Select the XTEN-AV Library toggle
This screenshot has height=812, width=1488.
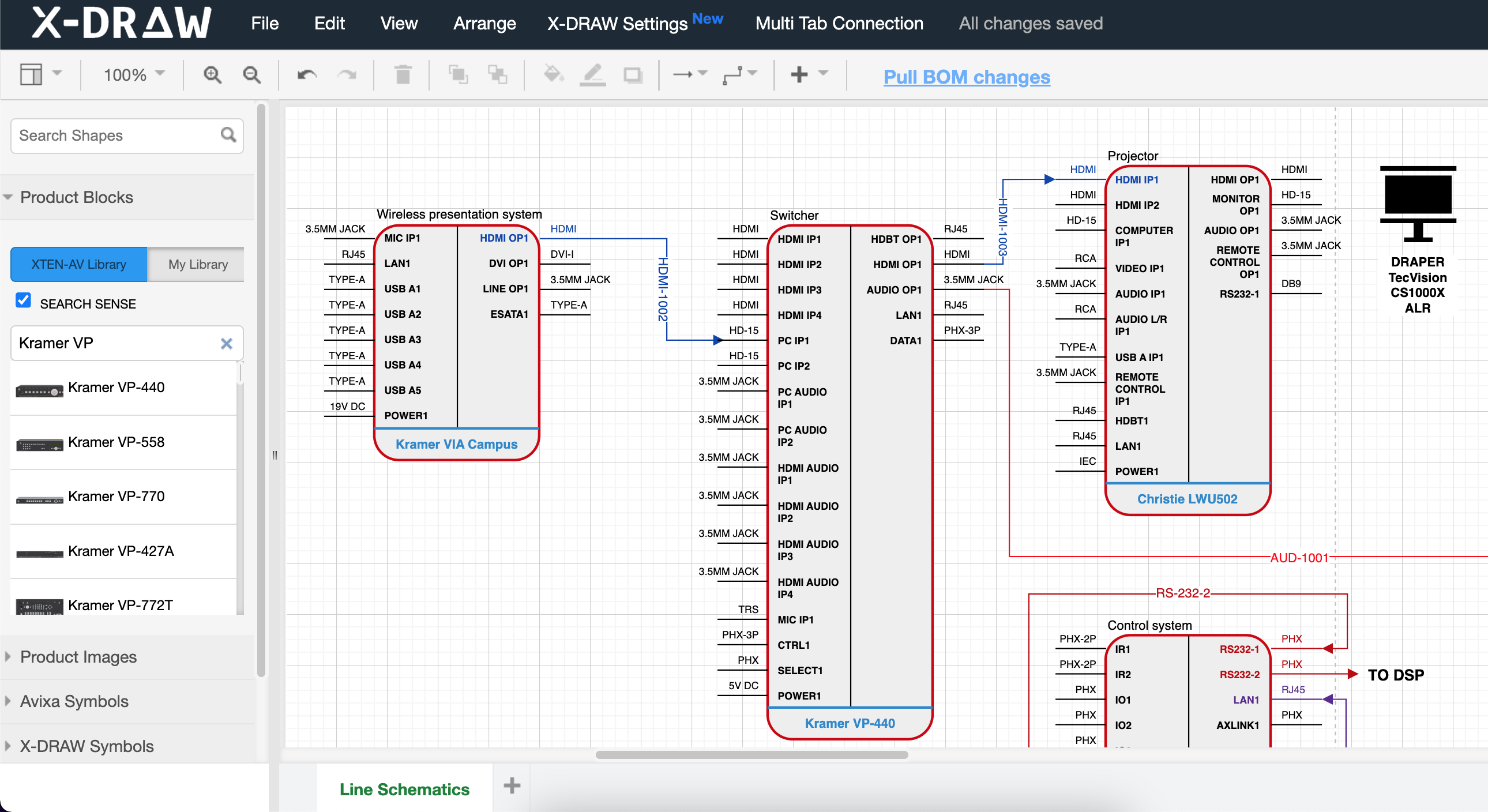point(78,265)
